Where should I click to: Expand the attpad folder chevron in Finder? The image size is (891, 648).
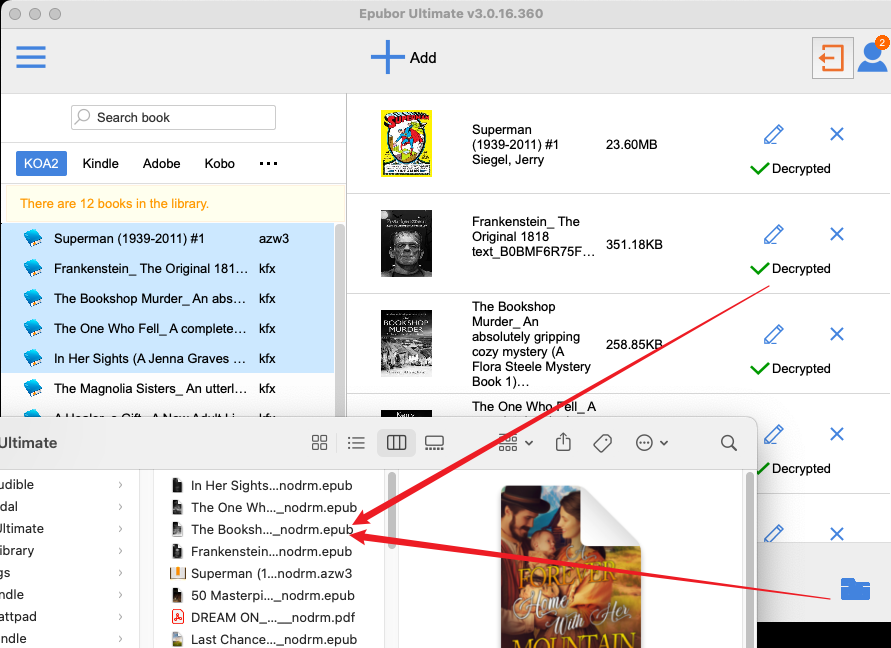pos(120,617)
